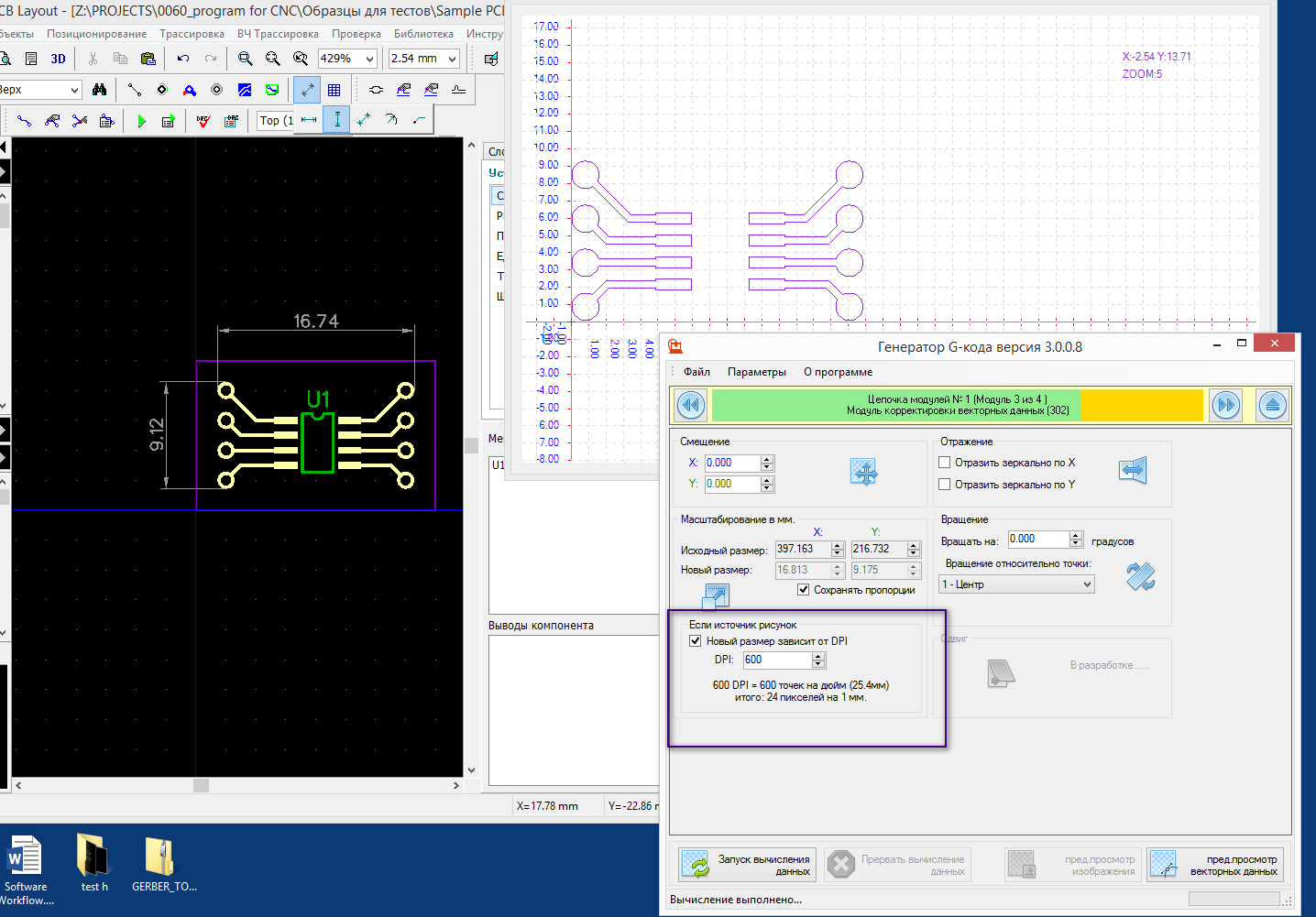Enable 'Отразить зеркально по Y' checkbox
Viewport: 1316px width, 917px height.
click(x=945, y=485)
